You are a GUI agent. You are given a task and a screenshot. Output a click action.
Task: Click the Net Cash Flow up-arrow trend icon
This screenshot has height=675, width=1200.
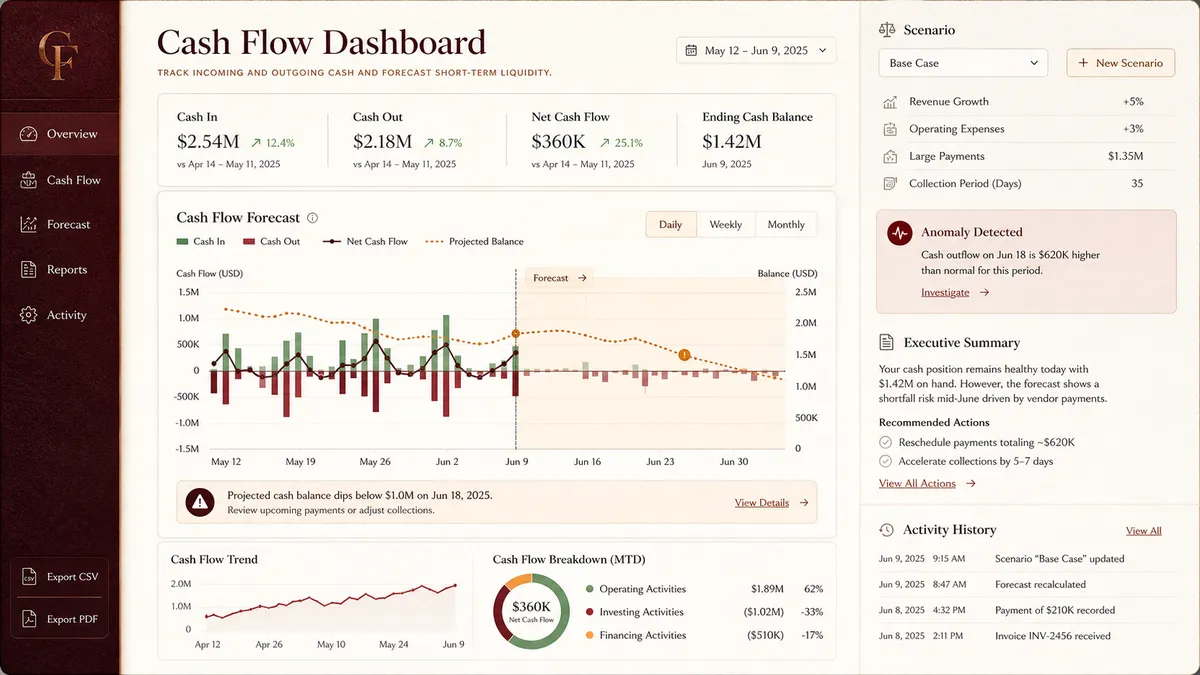pyautogui.click(x=606, y=143)
